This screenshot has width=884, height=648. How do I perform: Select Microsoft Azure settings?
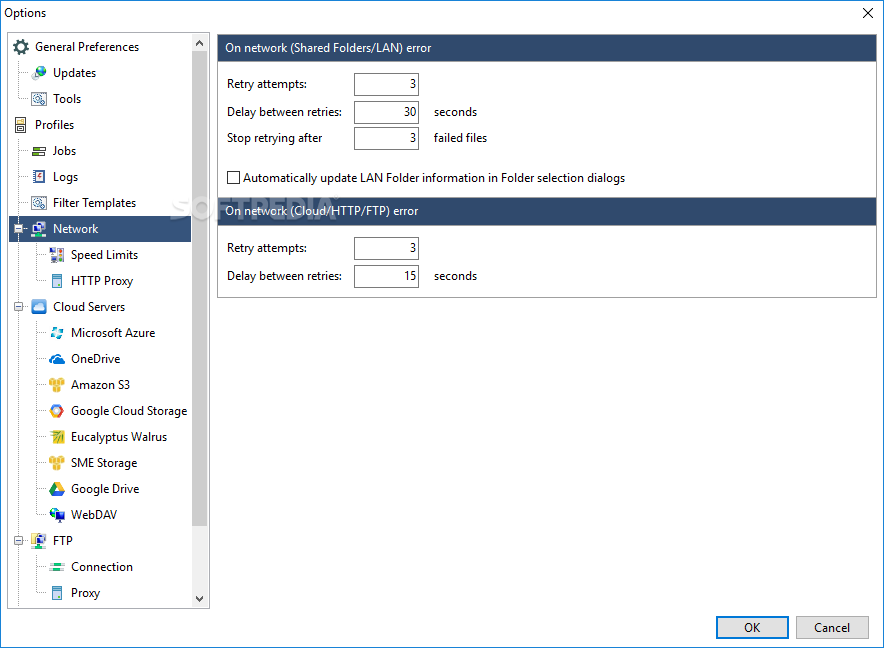click(x=113, y=333)
